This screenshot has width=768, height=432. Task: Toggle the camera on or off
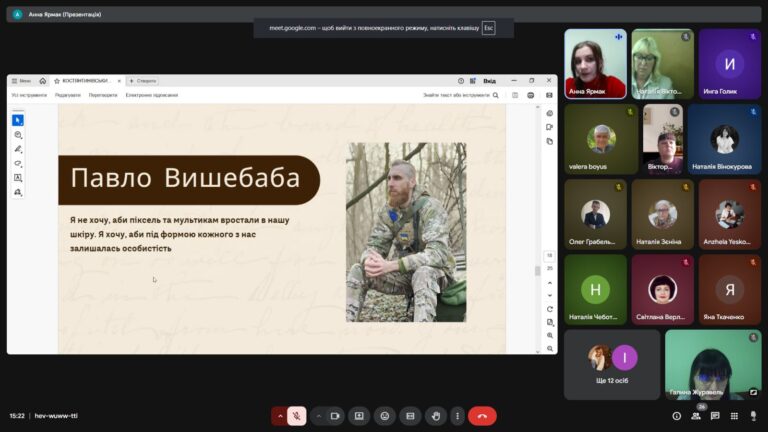335,416
